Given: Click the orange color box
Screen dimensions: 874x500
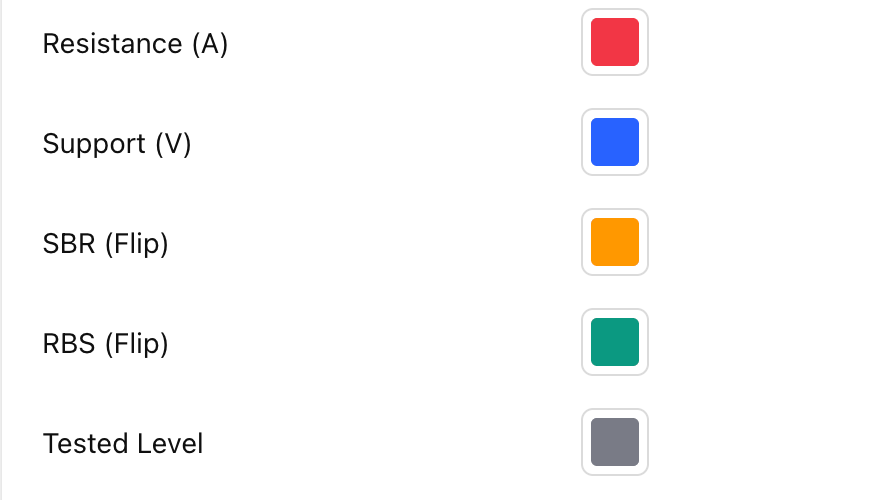Looking at the screenshot, I should (615, 242).
